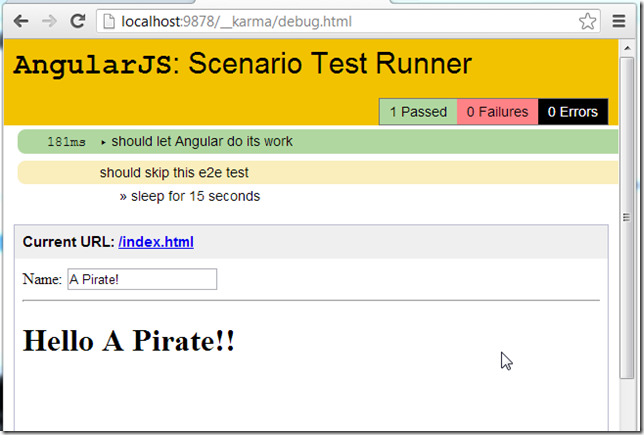Viewport: 644px width, 435px height.
Task: Select the '0 Errors' status box
Action: 572,111
